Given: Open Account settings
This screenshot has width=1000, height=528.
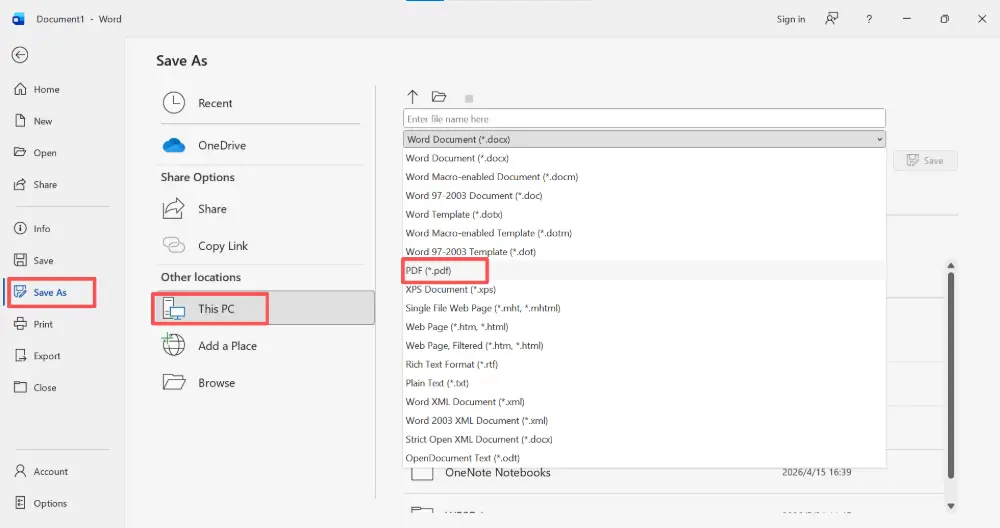Looking at the screenshot, I should pos(41,471).
